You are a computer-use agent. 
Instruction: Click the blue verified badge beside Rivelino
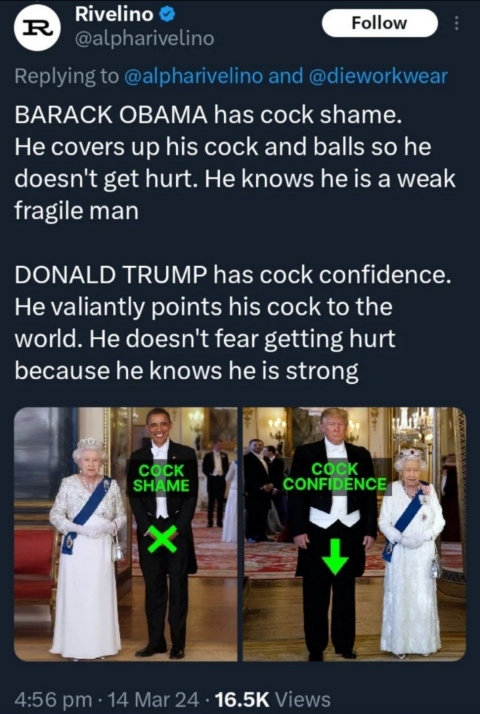pyautogui.click(x=168, y=15)
